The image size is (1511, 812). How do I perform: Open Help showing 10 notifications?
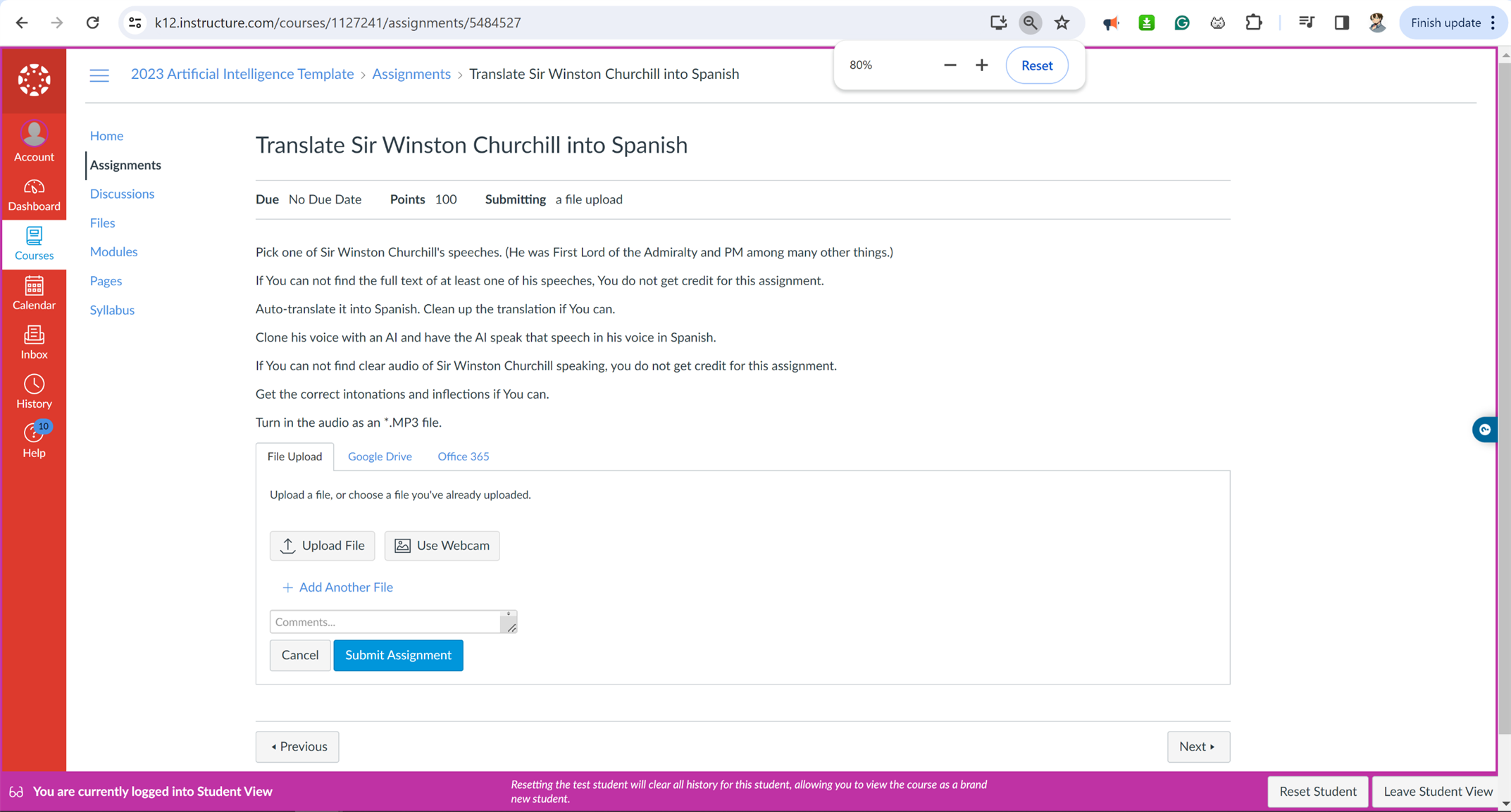(x=33, y=441)
